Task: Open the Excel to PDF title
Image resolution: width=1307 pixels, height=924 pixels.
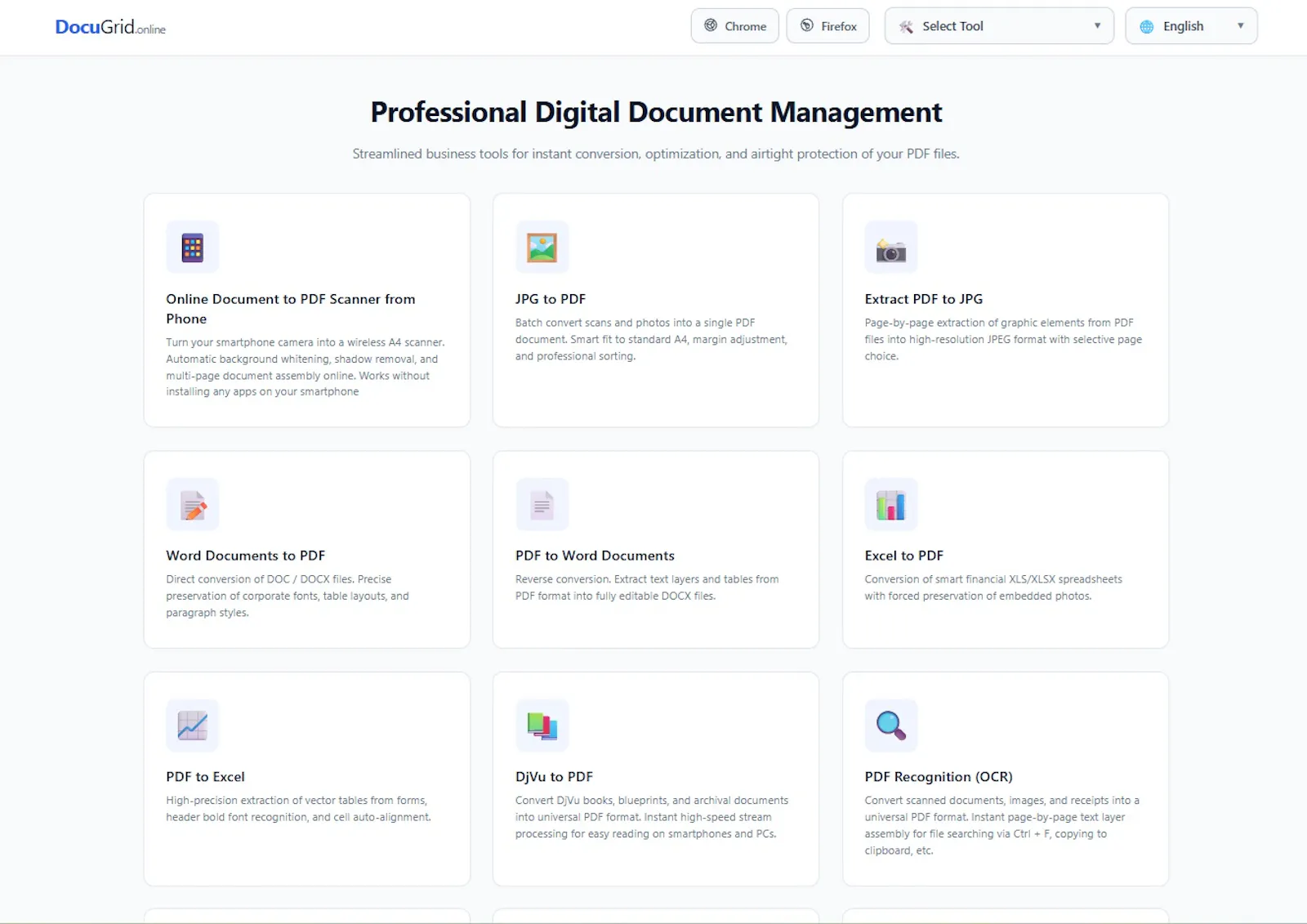Action: pos(904,556)
